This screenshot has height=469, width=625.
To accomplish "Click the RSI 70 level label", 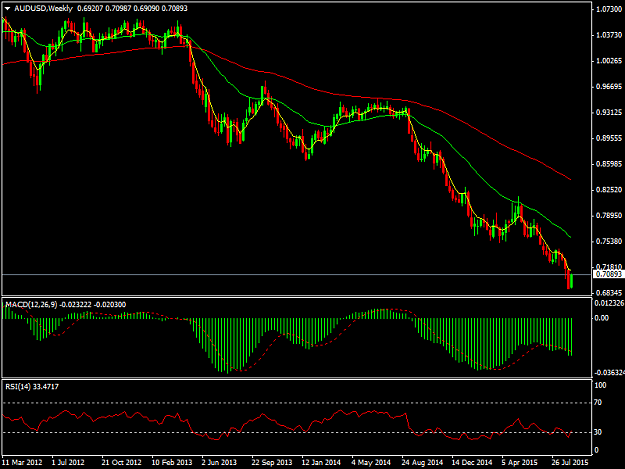I will 598,402.
